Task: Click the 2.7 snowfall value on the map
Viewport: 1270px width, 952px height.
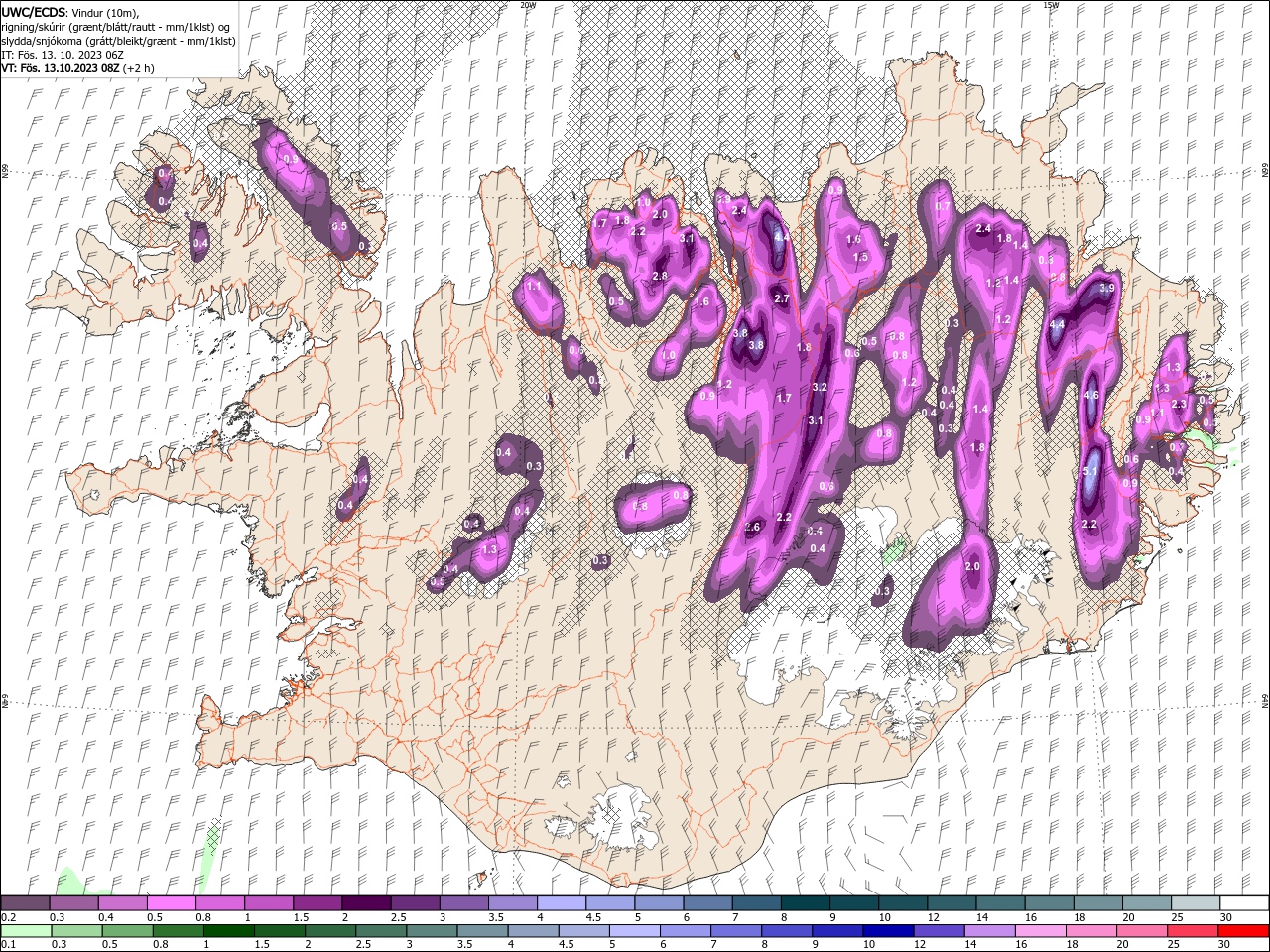Action: pyautogui.click(x=781, y=298)
